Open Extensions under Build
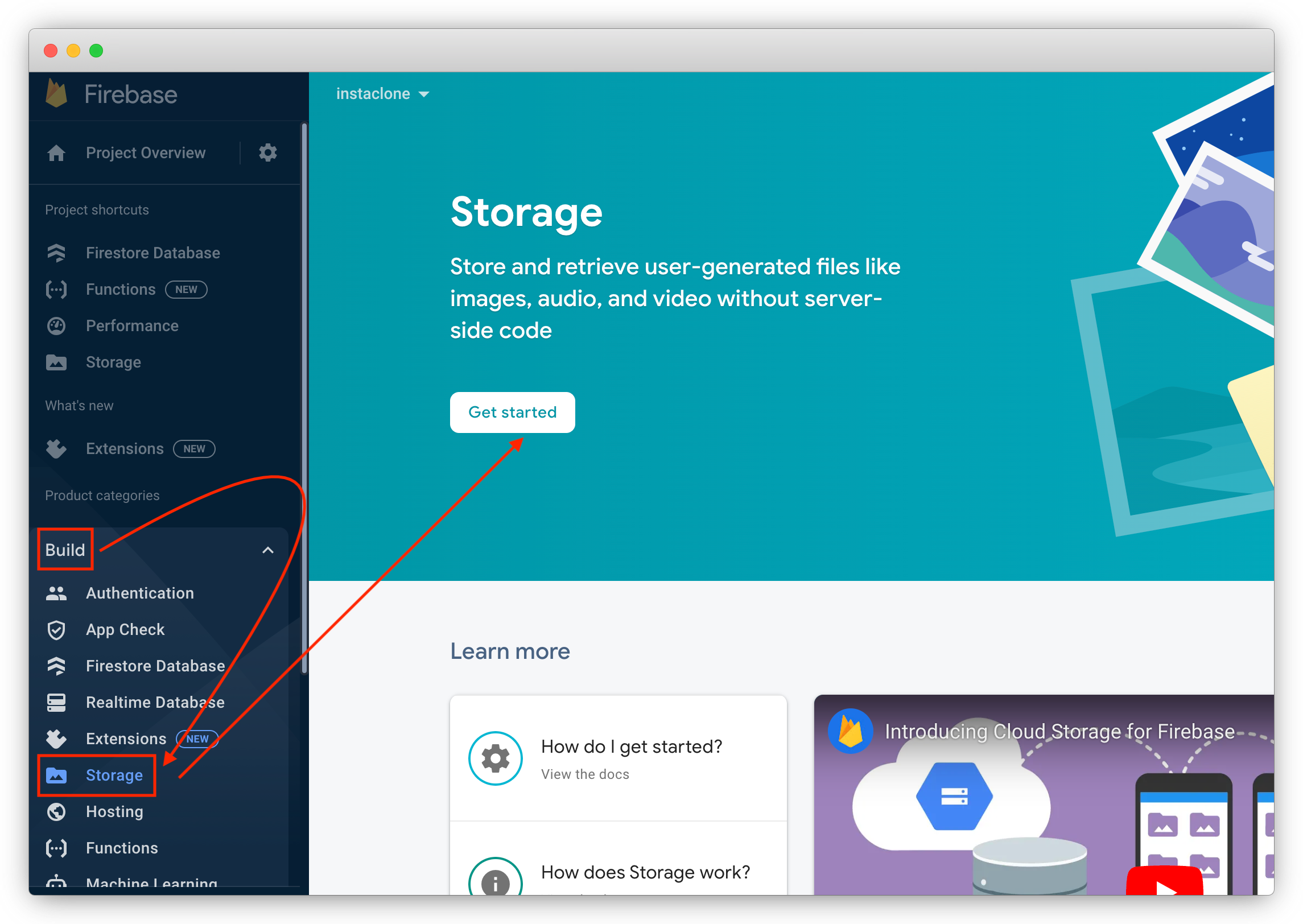 pyautogui.click(x=126, y=739)
